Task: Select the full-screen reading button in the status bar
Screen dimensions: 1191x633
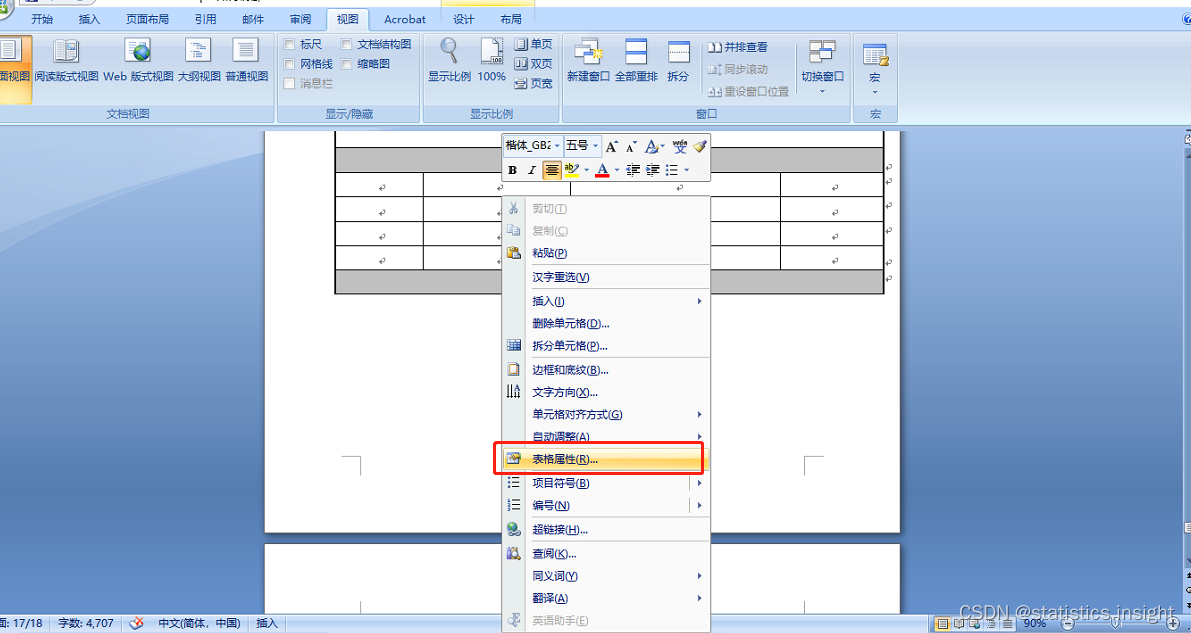Action: (x=959, y=624)
